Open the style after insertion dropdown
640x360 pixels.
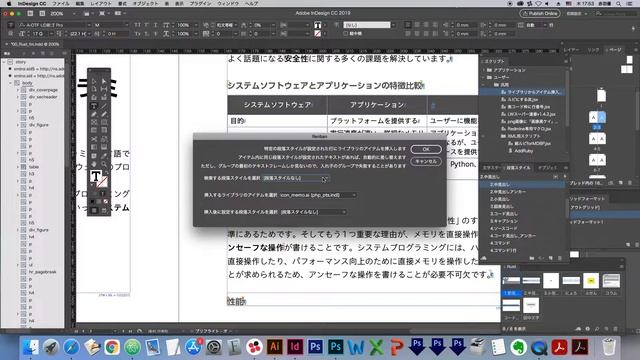tap(313, 212)
